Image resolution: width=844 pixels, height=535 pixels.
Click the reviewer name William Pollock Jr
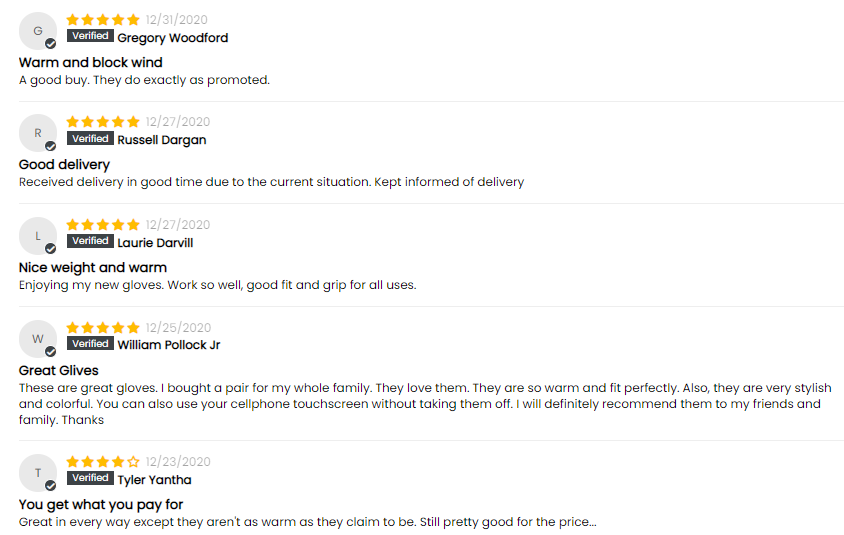pos(169,345)
